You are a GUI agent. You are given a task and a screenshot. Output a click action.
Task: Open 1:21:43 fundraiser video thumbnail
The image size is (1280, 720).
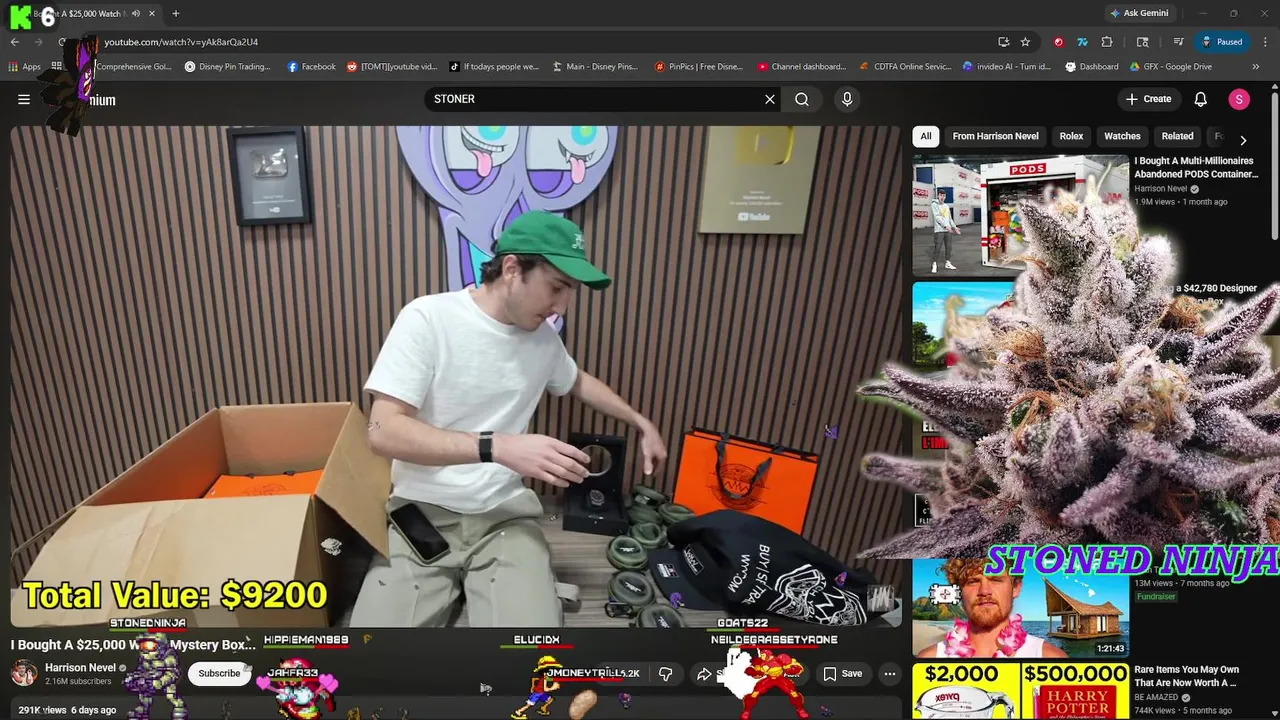(x=1020, y=606)
